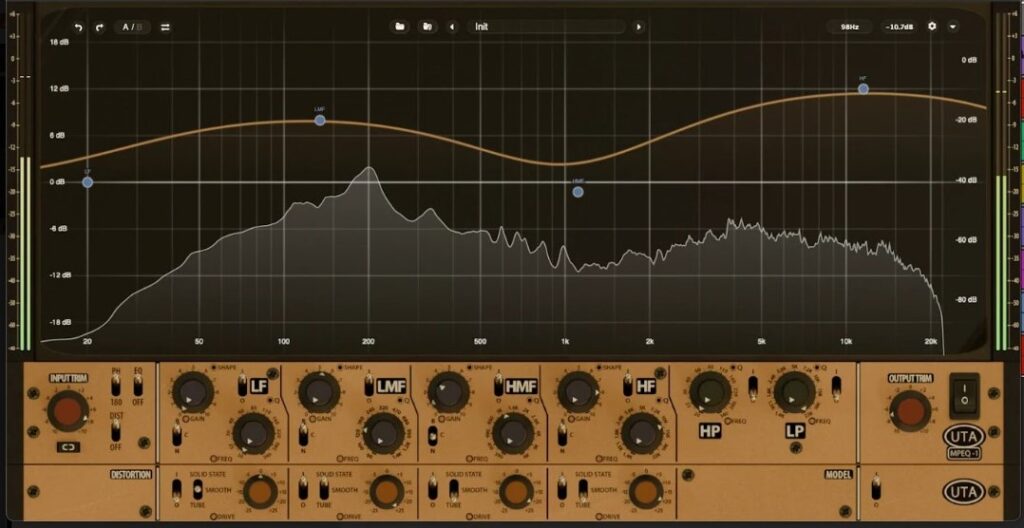
Task: Click the HMF frequency knob
Action: [513, 433]
